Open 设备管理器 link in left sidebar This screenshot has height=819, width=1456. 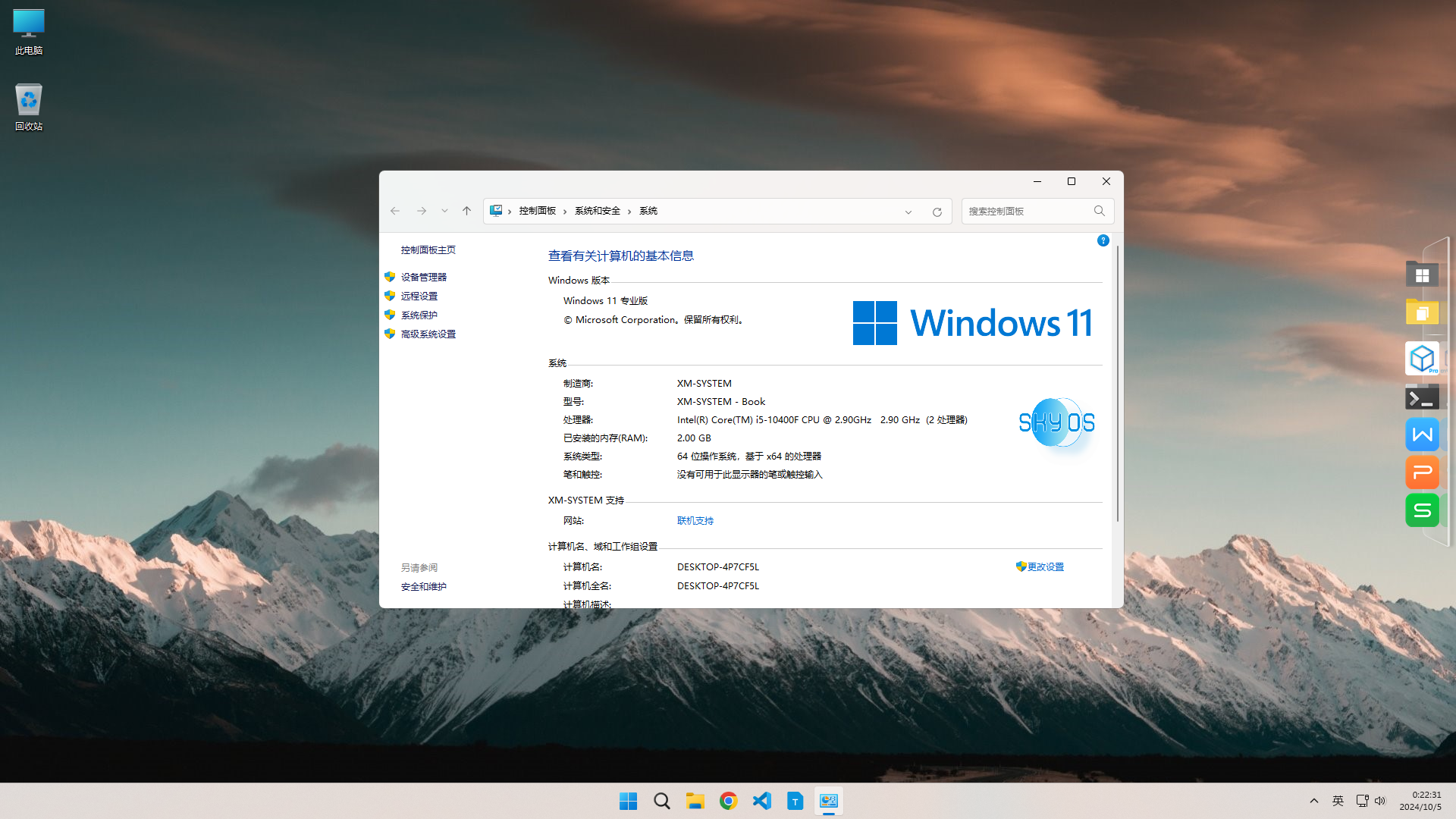(x=423, y=277)
